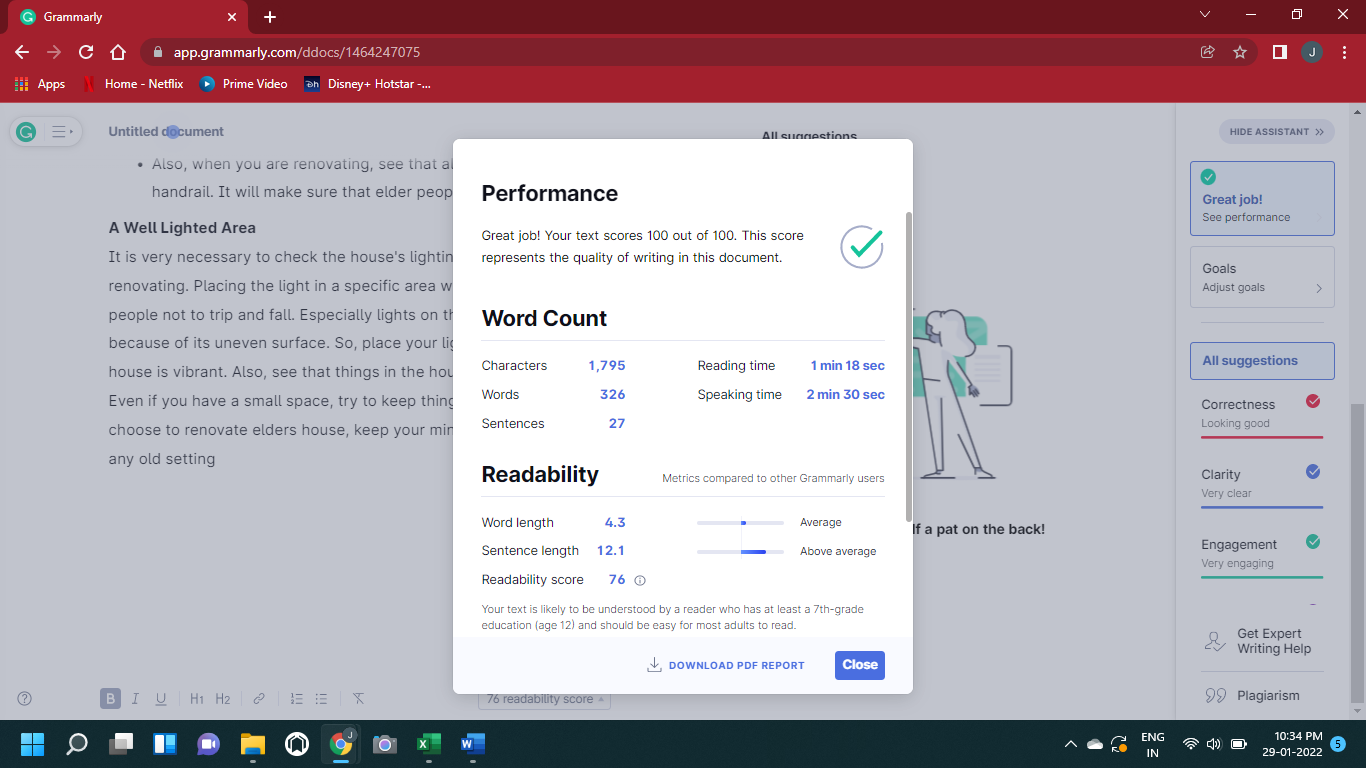Bookmark this page with the star icon

pos(1240,52)
